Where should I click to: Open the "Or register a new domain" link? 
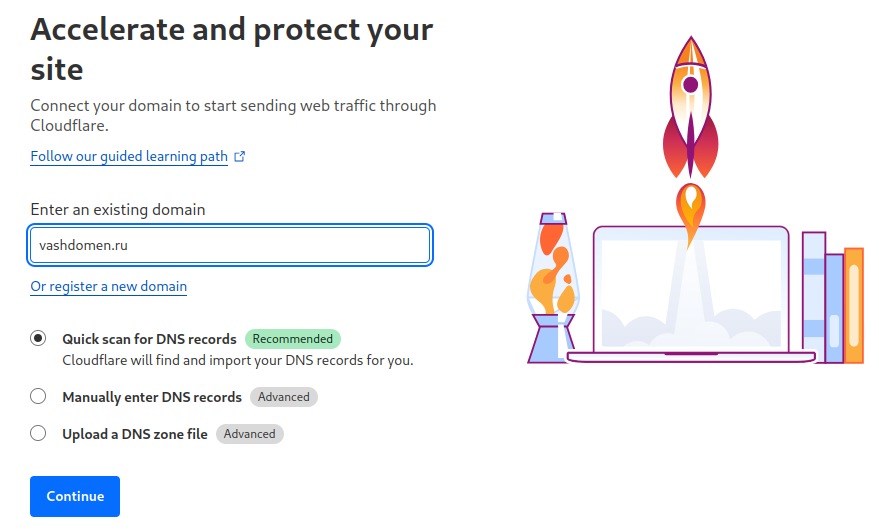pos(108,287)
